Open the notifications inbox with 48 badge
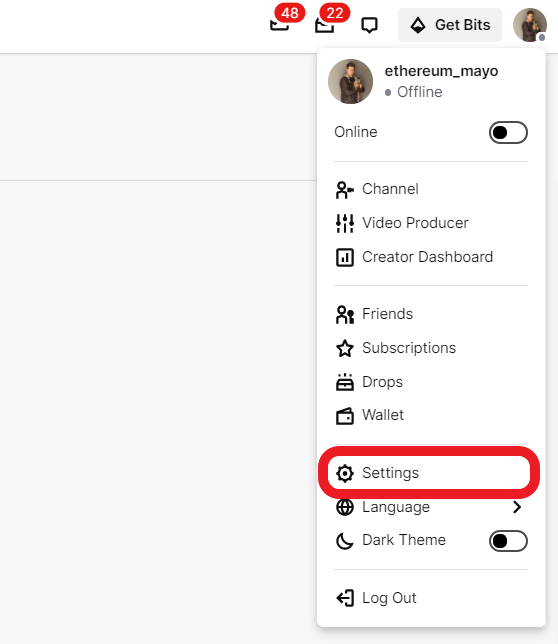This screenshot has width=558, height=644. [280, 25]
